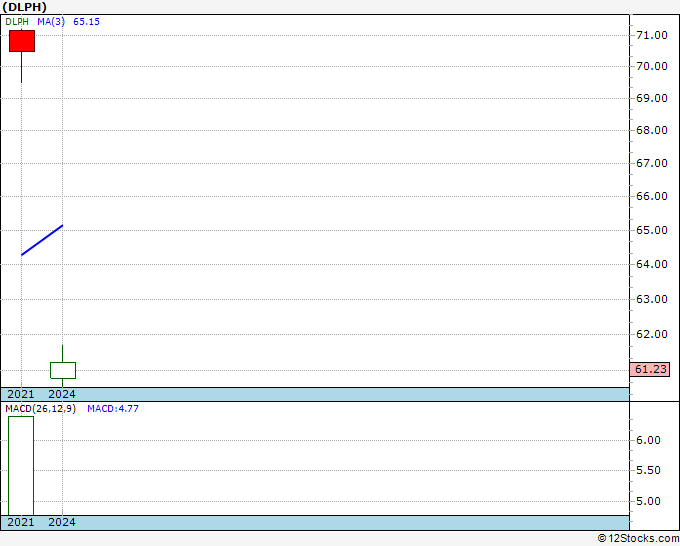Click the 63.00 price axis label
Screen dimensions: 680x546
pyautogui.click(x=651, y=299)
